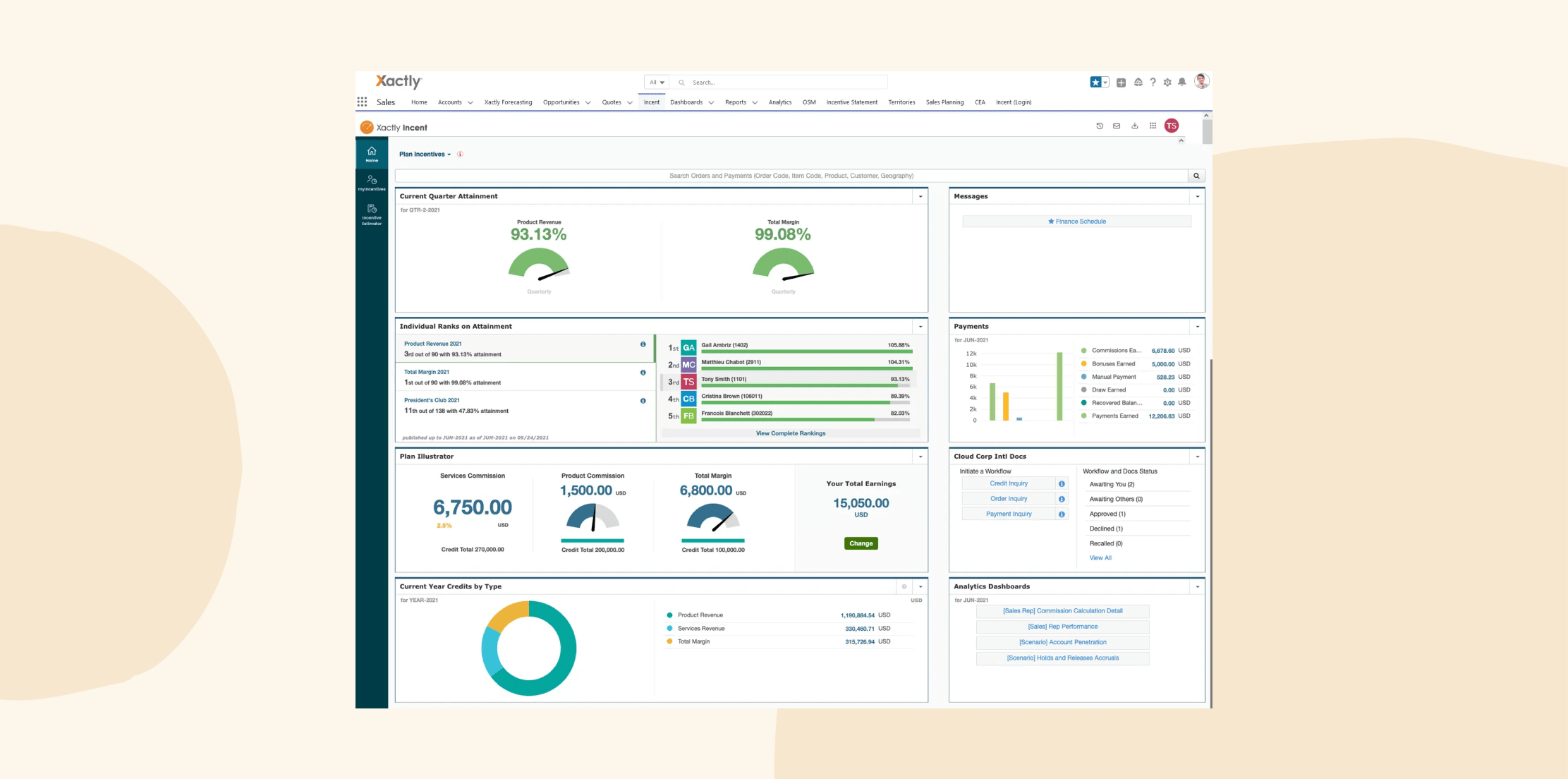The image size is (1568, 779).
Task: Click info icon next to Payment Inquiry
Action: (x=1062, y=514)
